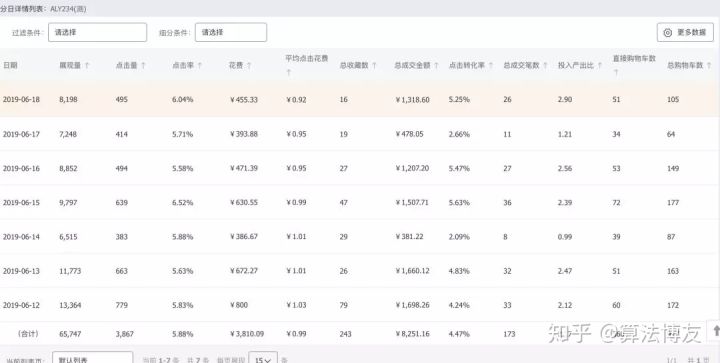This screenshot has height=363, width=720.
Task: Click the 更多数据 button
Action: click(685, 33)
